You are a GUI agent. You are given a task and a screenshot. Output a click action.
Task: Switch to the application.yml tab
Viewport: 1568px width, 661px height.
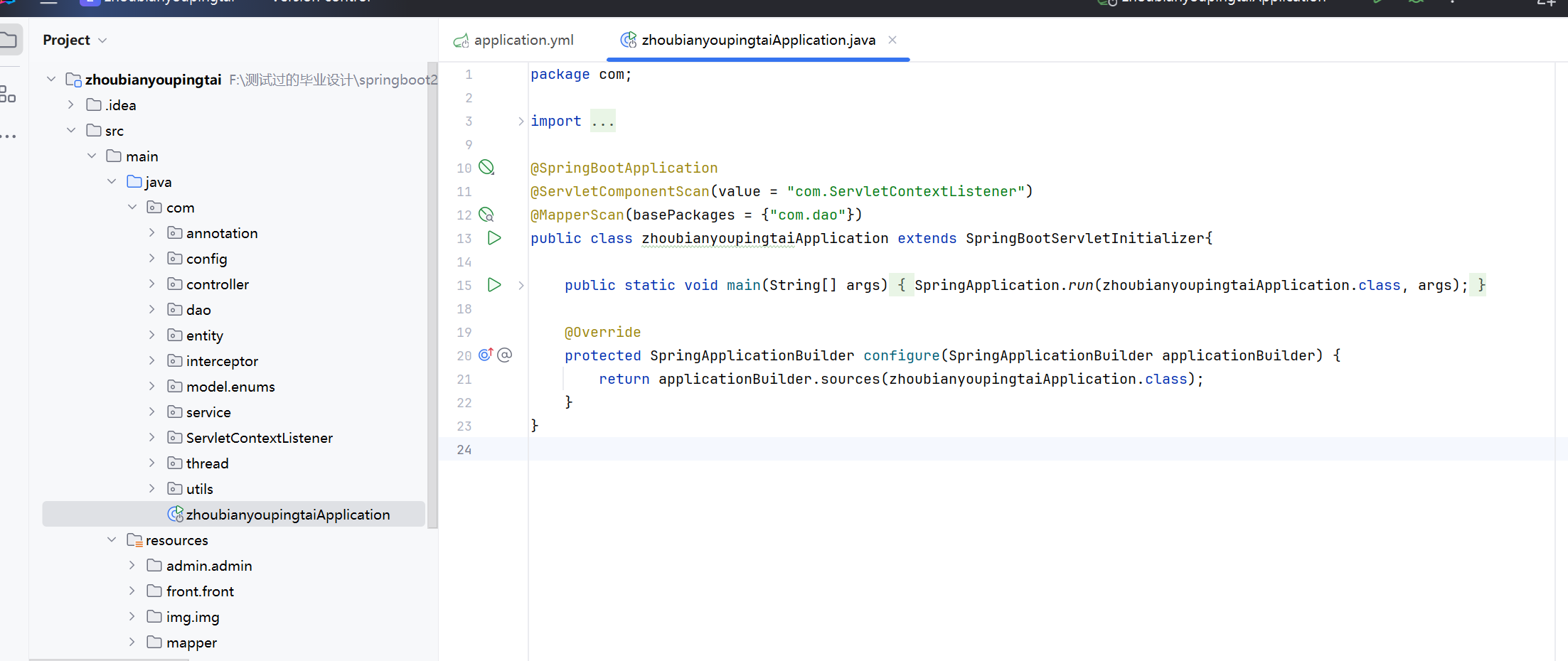[x=513, y=41]
